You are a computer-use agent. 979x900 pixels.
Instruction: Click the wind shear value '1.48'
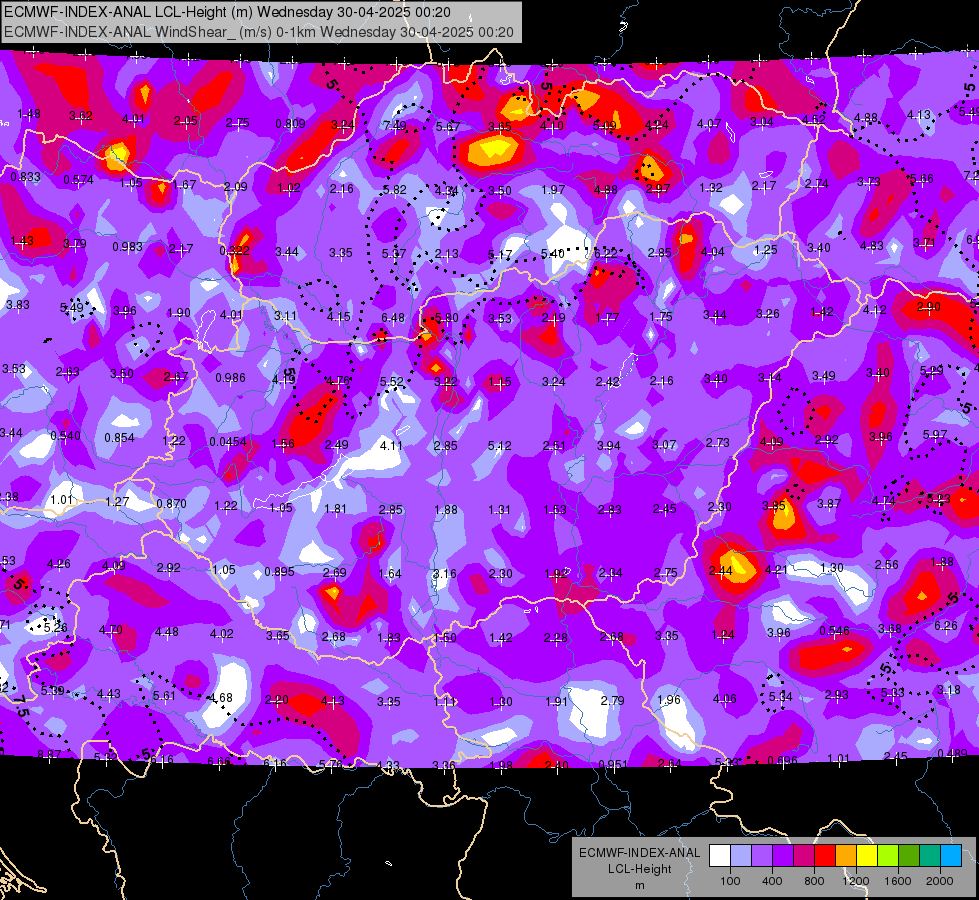(29, 114)
